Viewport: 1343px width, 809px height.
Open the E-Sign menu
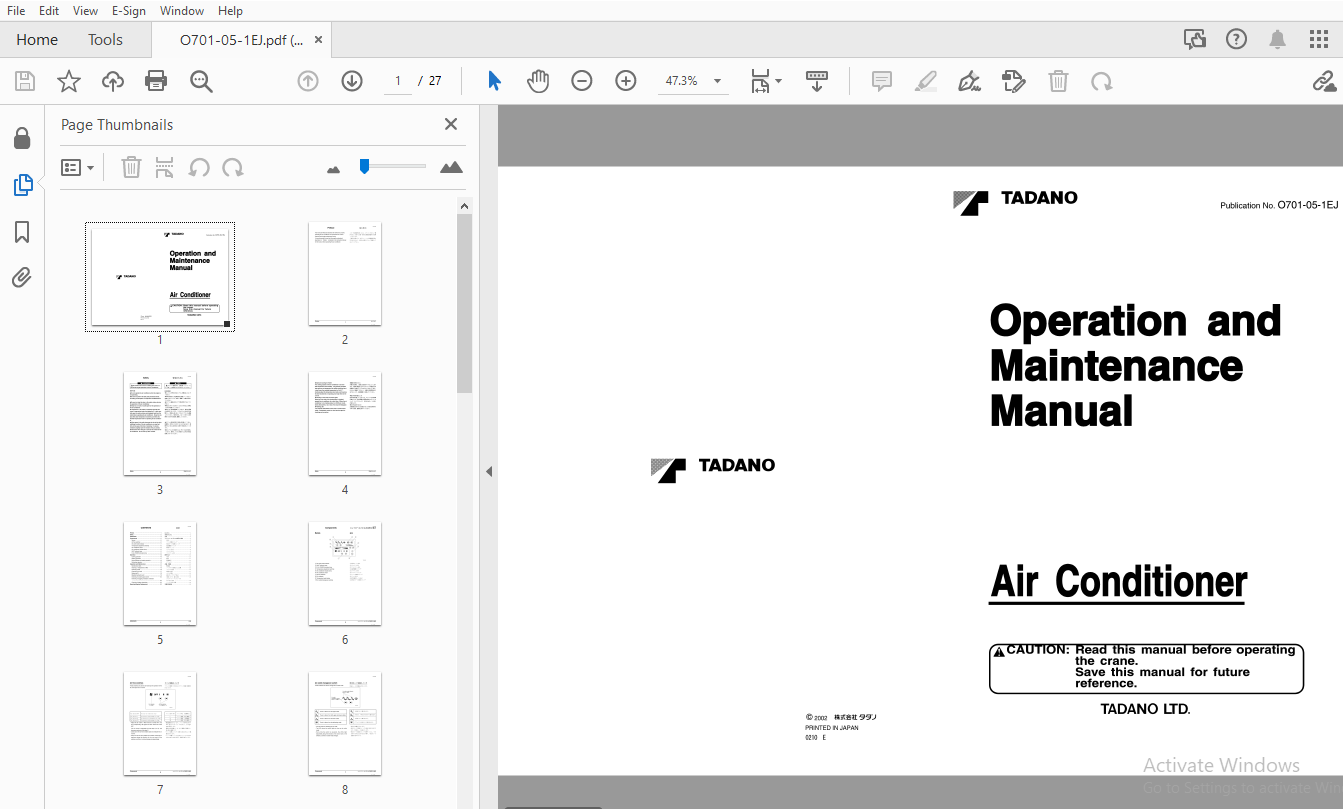pos(128,10)
